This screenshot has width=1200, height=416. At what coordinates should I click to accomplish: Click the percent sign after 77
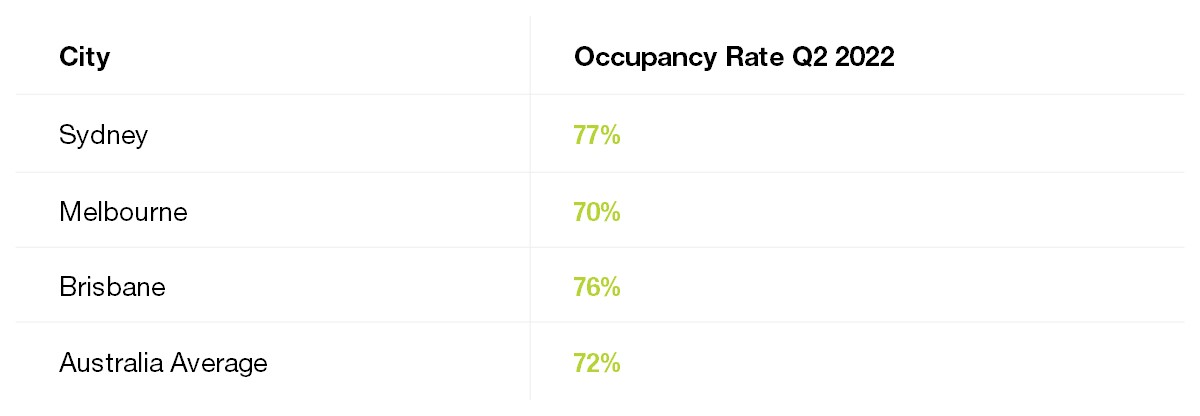coord(611,135)
